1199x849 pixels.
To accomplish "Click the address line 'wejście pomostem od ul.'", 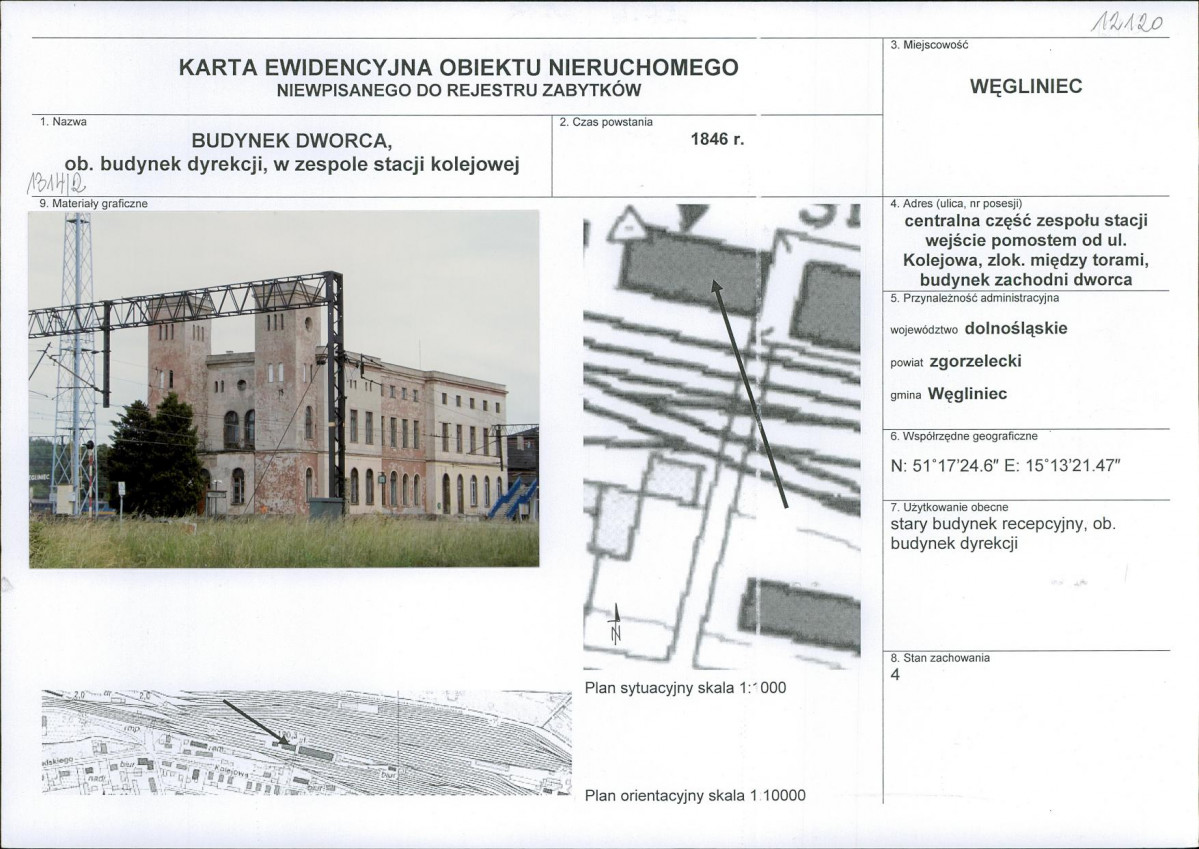I will [1026, 241].
